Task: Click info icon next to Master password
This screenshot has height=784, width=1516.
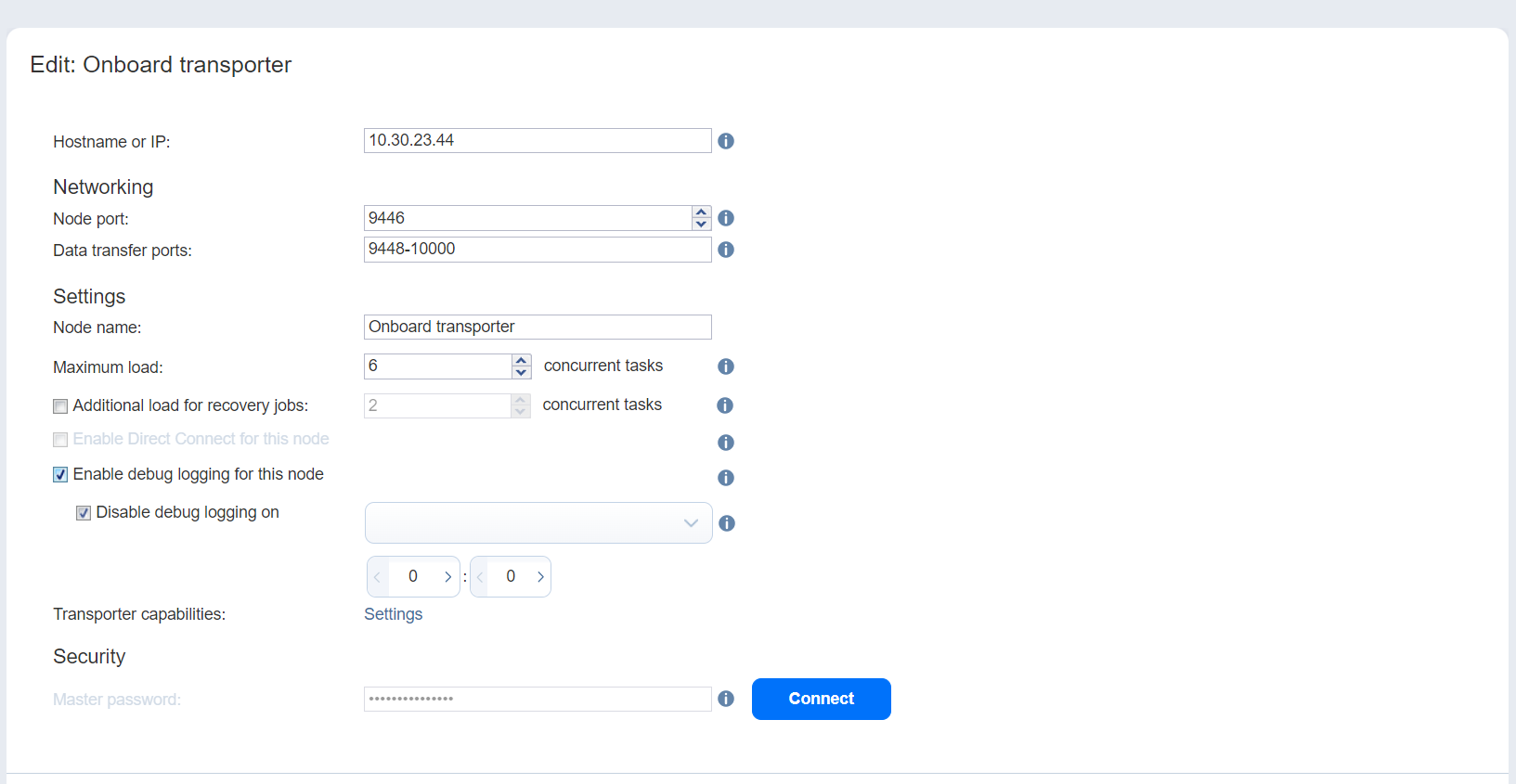Action: coord(726,699)
